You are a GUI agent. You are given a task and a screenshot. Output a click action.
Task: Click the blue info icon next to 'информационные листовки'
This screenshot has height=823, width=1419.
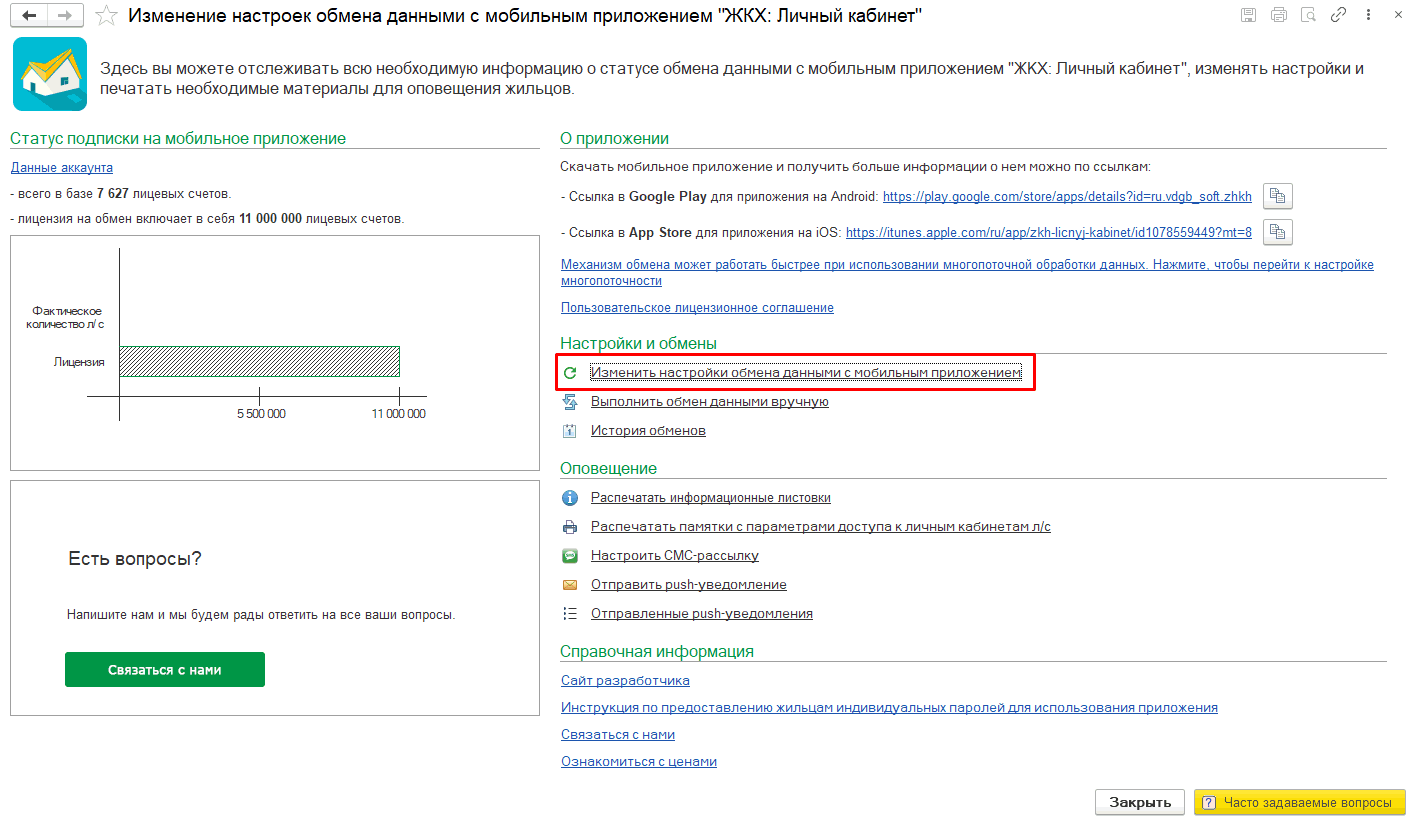tap(570, 498)
